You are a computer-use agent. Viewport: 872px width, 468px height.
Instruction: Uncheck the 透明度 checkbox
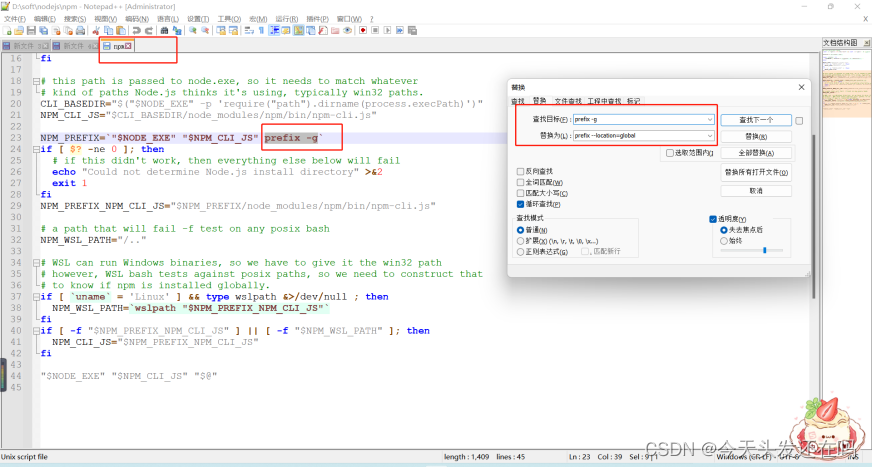pos(713,219)
